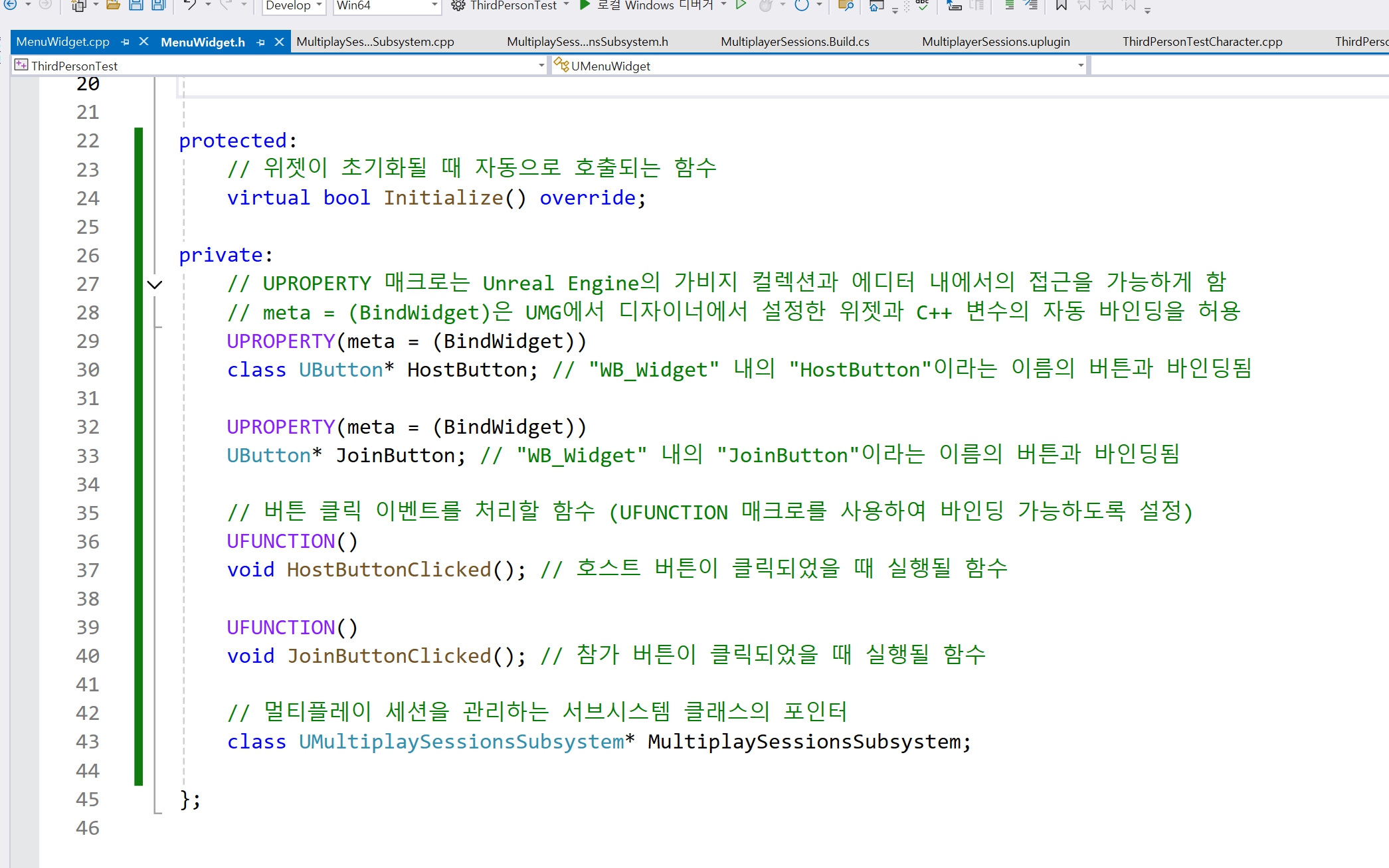Click the ThirdPersonTest startup project gear icon

tap(458, 5)
